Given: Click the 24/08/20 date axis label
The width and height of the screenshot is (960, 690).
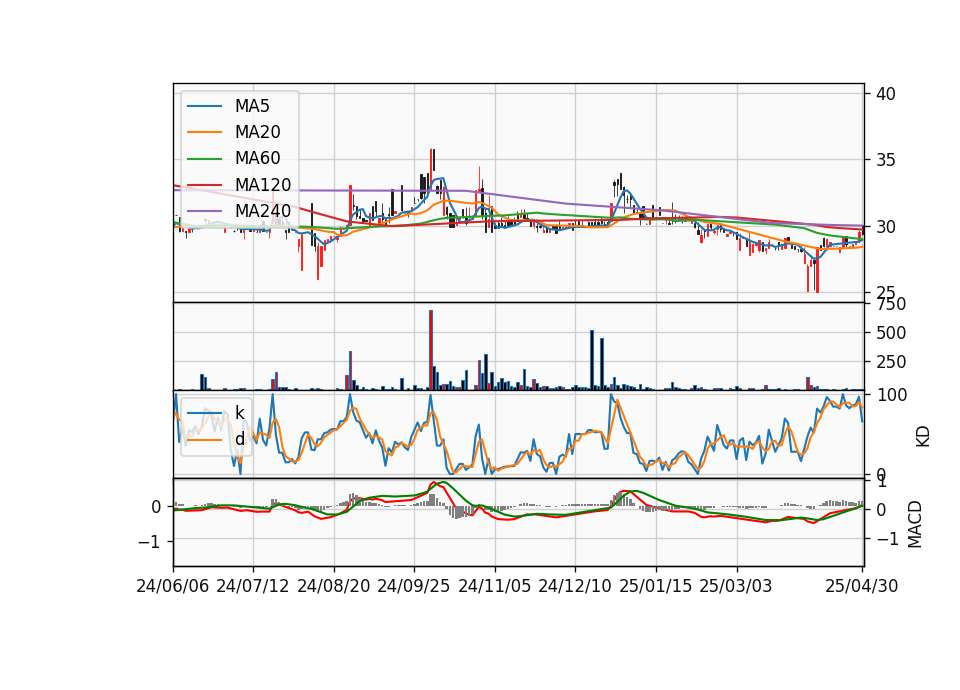Looking at the screenshot, I should tap(334, 586).
